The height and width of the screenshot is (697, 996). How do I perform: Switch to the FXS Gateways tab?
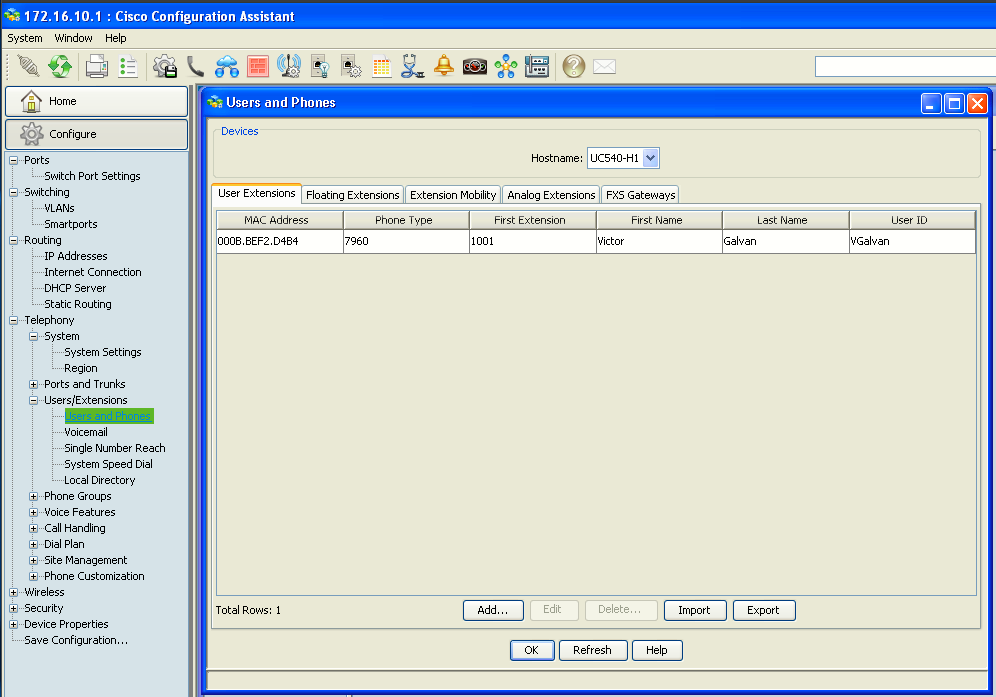pyautogui.click(x=640, y=194)
